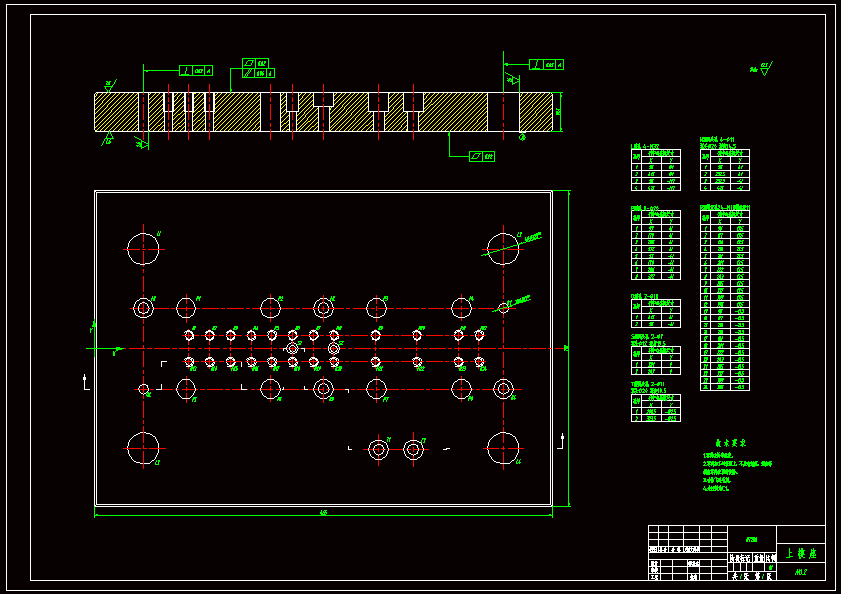Screen dimensions: 841x594
Task: Select the left concentric hole of the bottom pair
Action: pos(378,450)
